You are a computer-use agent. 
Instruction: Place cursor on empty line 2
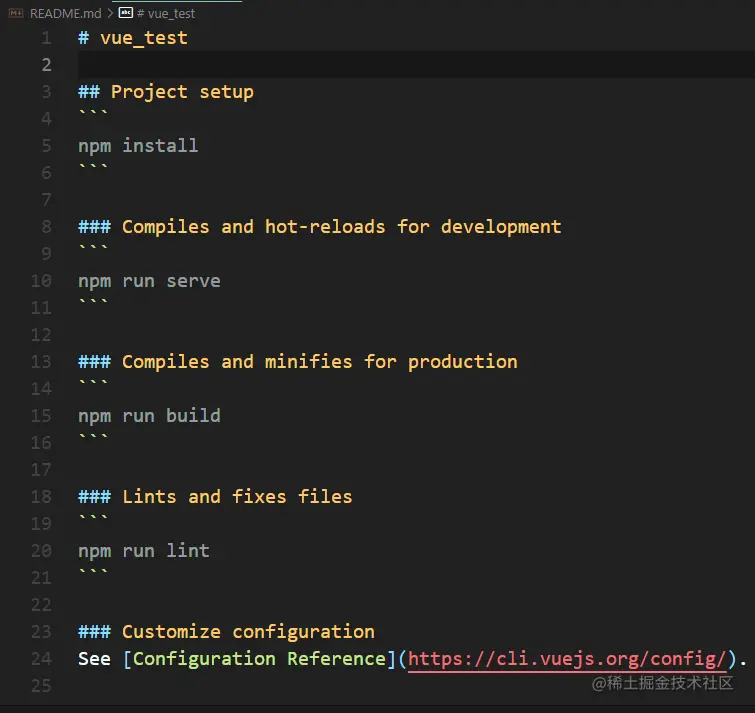coord(416,65)
